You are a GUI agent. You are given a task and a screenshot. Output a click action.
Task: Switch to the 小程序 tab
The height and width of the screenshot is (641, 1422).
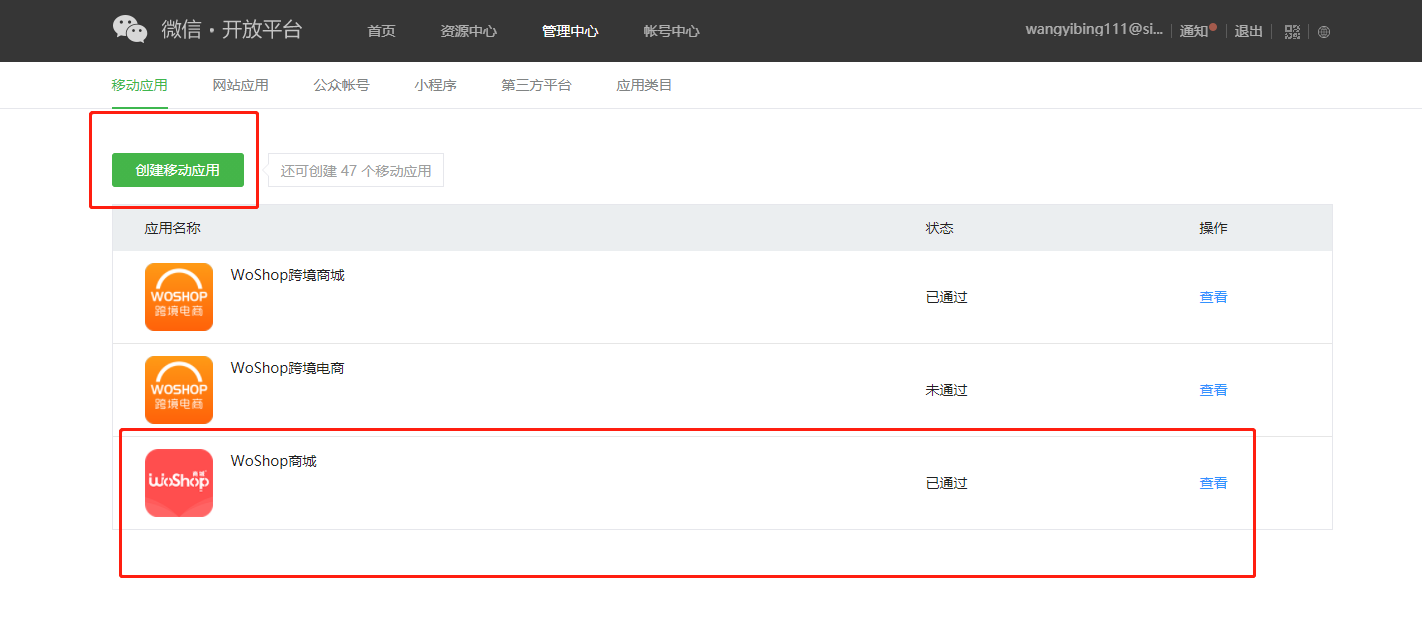point(436,85)
